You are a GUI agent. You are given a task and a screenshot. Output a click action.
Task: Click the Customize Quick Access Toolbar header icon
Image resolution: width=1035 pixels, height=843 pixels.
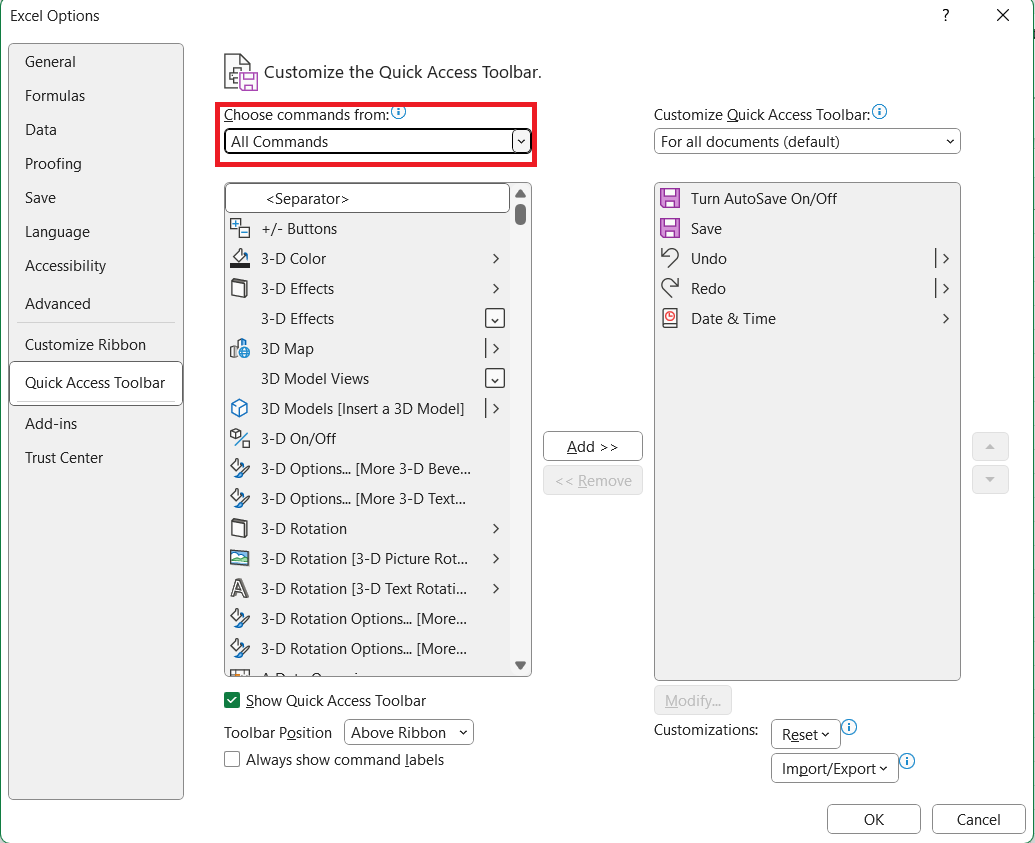240,72
